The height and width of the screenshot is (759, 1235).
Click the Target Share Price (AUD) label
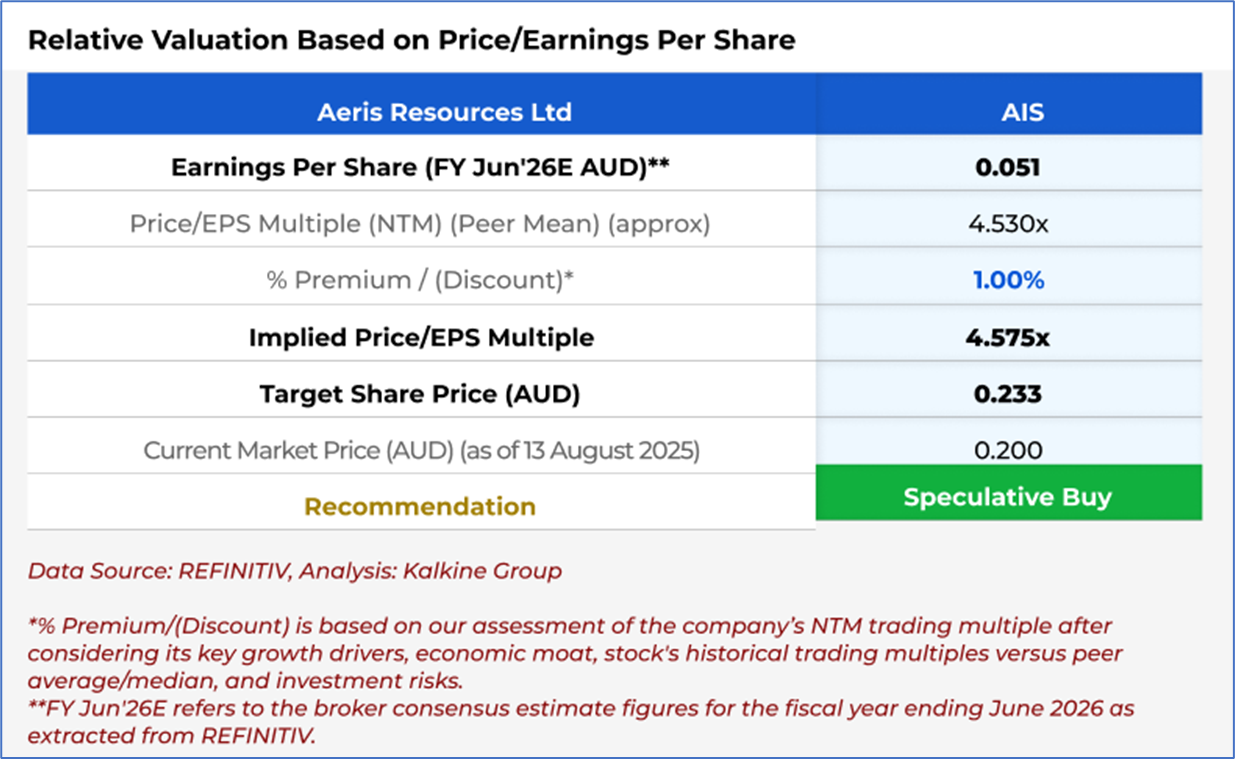(x=420, y=394)
